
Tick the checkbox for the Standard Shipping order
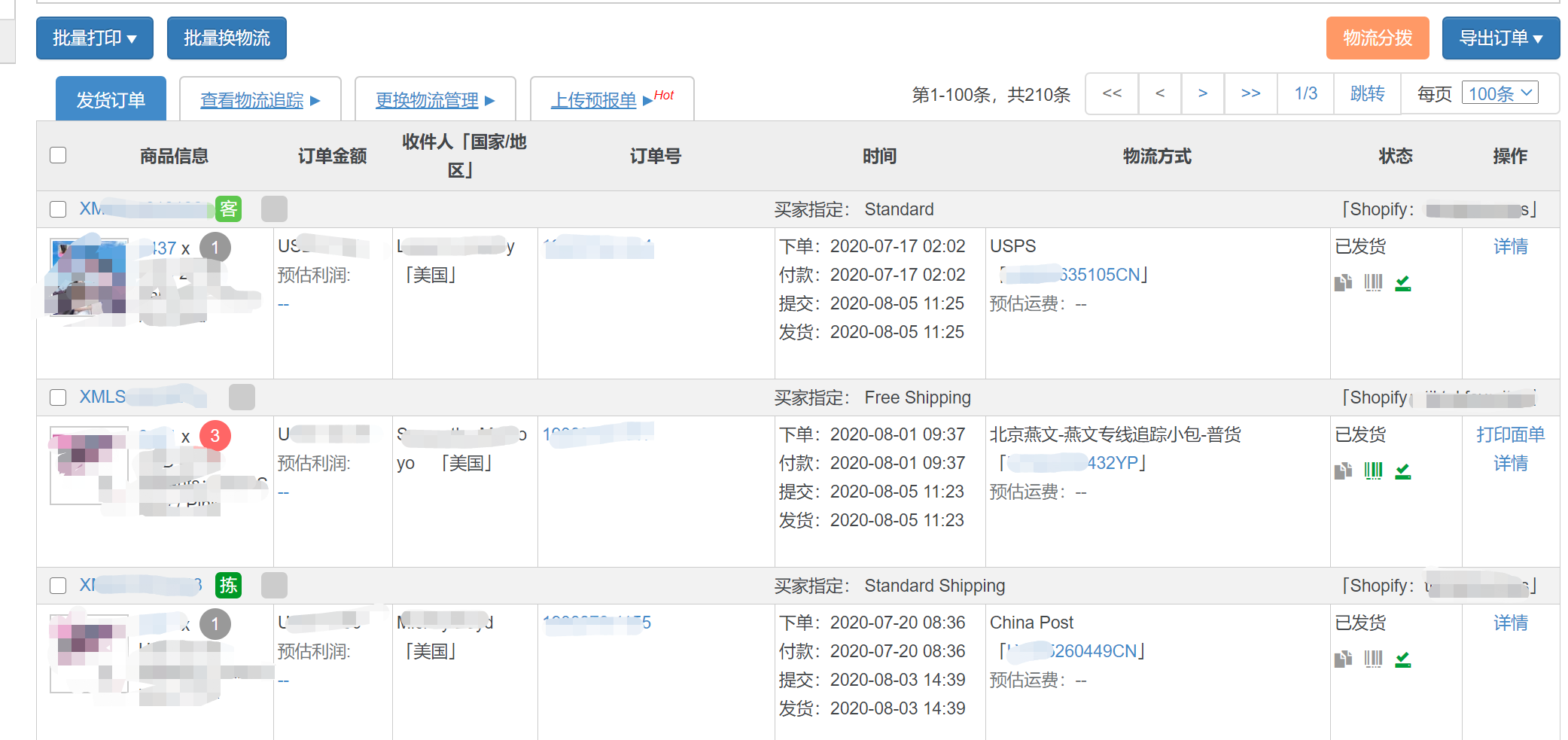click(58, 585)
